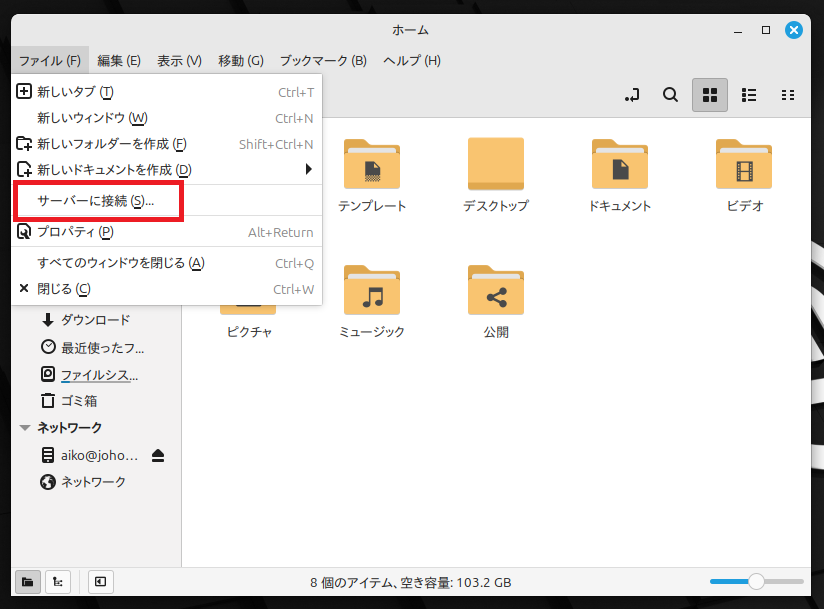Hide the sidebar using status bar button

click(x=100, y=581)
